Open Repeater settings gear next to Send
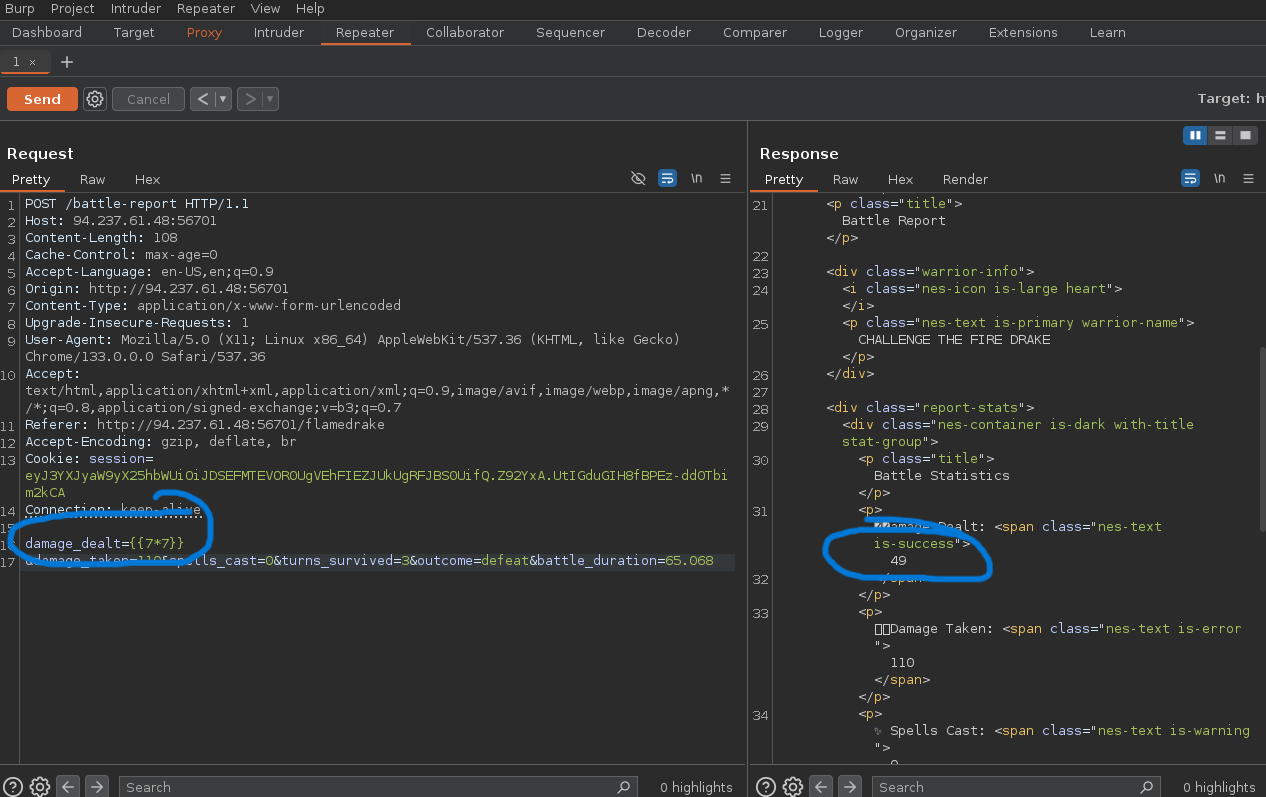The height and width of the screenshot is (797, 1266). (x=95, y=99)
